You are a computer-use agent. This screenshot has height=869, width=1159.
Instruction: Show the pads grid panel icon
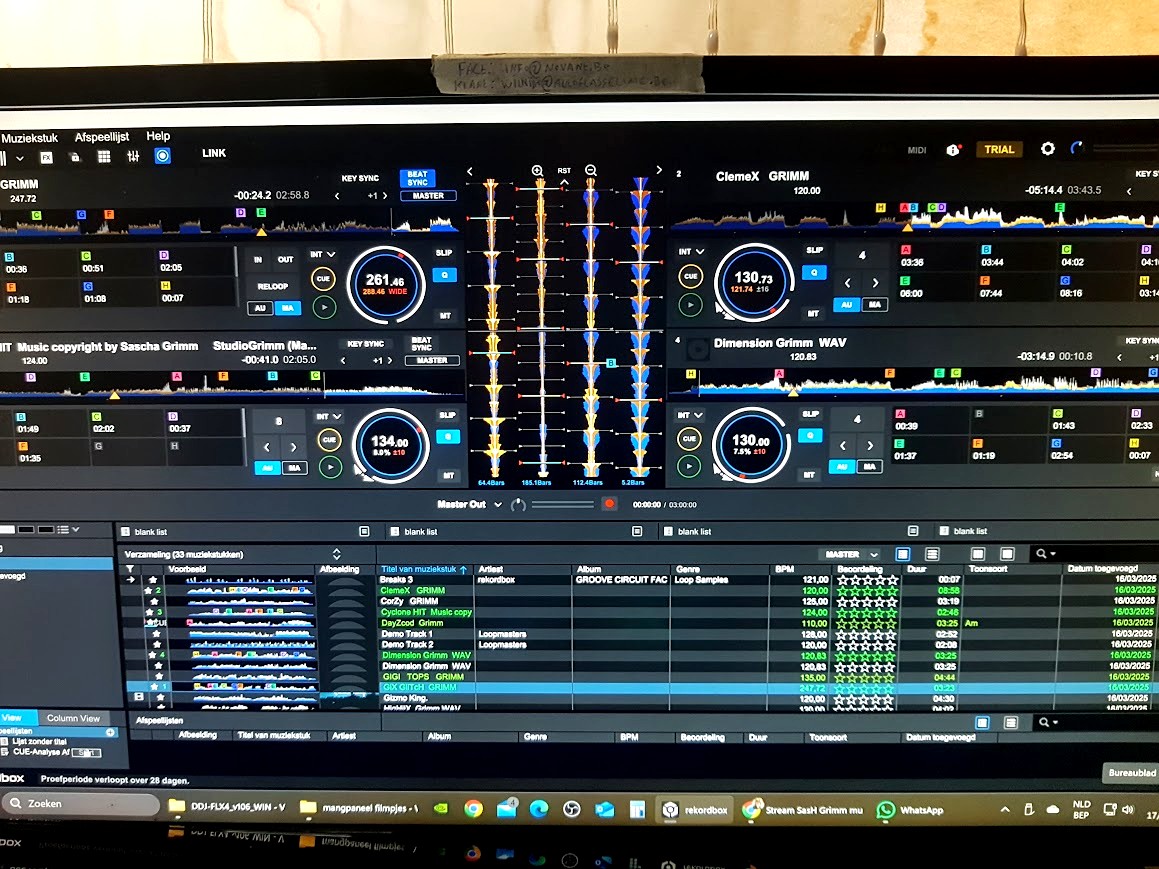point(104,157)
